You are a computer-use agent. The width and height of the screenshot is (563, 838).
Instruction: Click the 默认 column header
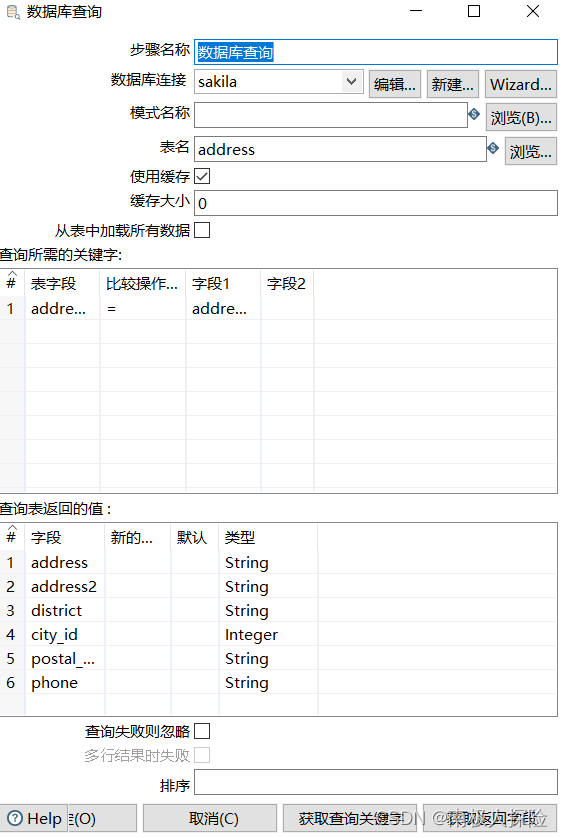click(195, 537)
